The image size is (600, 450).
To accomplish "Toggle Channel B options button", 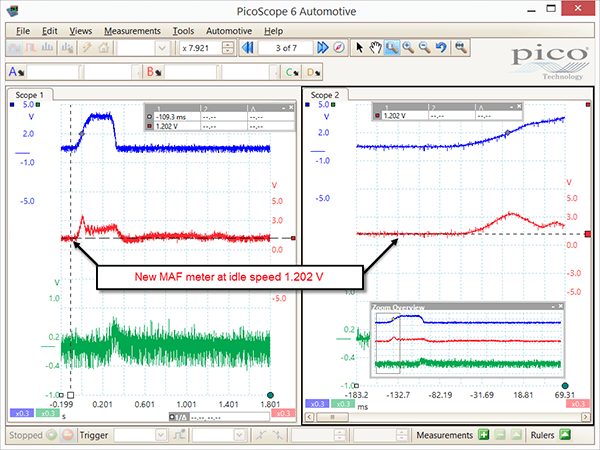I will tap(153, 72).
